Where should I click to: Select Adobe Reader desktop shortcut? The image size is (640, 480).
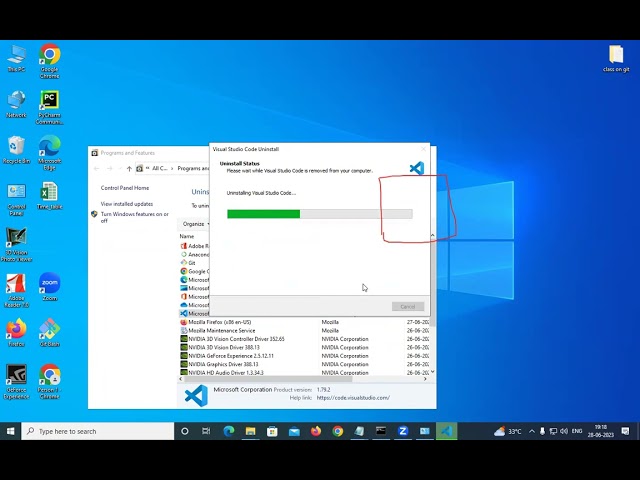pos(16,290)
